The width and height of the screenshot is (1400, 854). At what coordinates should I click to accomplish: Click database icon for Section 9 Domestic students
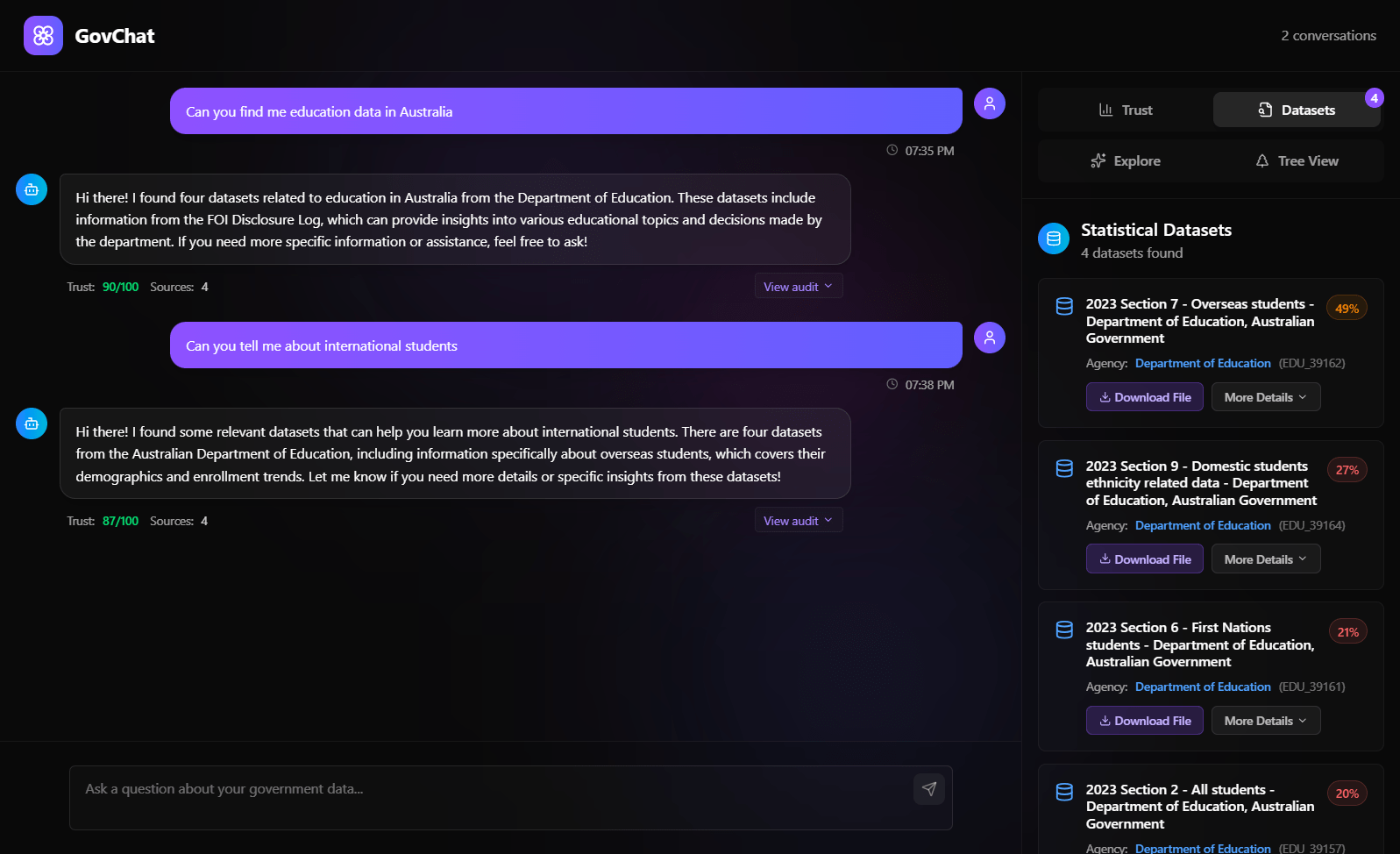1064,468
